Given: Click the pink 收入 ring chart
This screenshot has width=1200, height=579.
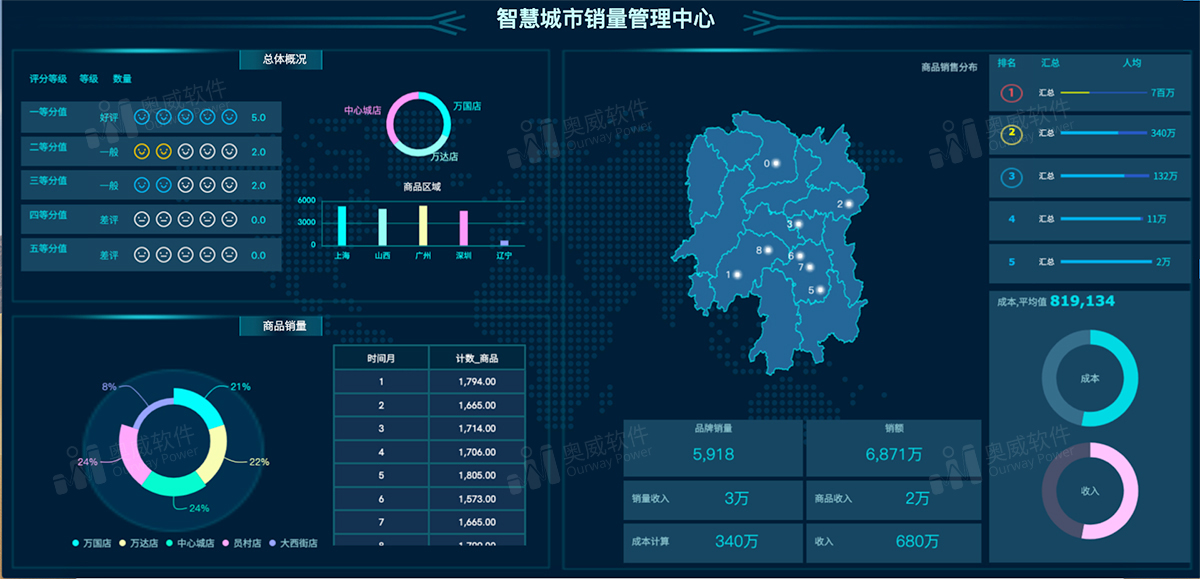Looking at the screenshot, I should tap(1090, 491).
